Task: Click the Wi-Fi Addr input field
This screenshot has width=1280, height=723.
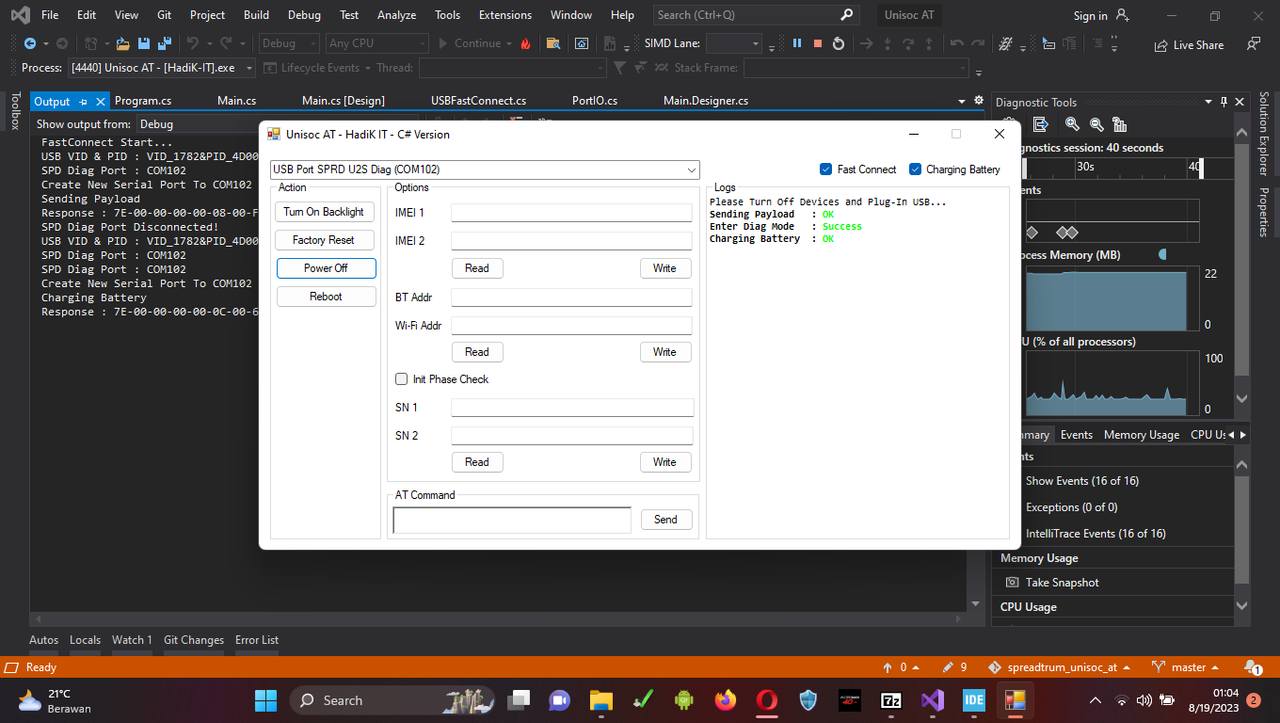Action: [571, 326]
